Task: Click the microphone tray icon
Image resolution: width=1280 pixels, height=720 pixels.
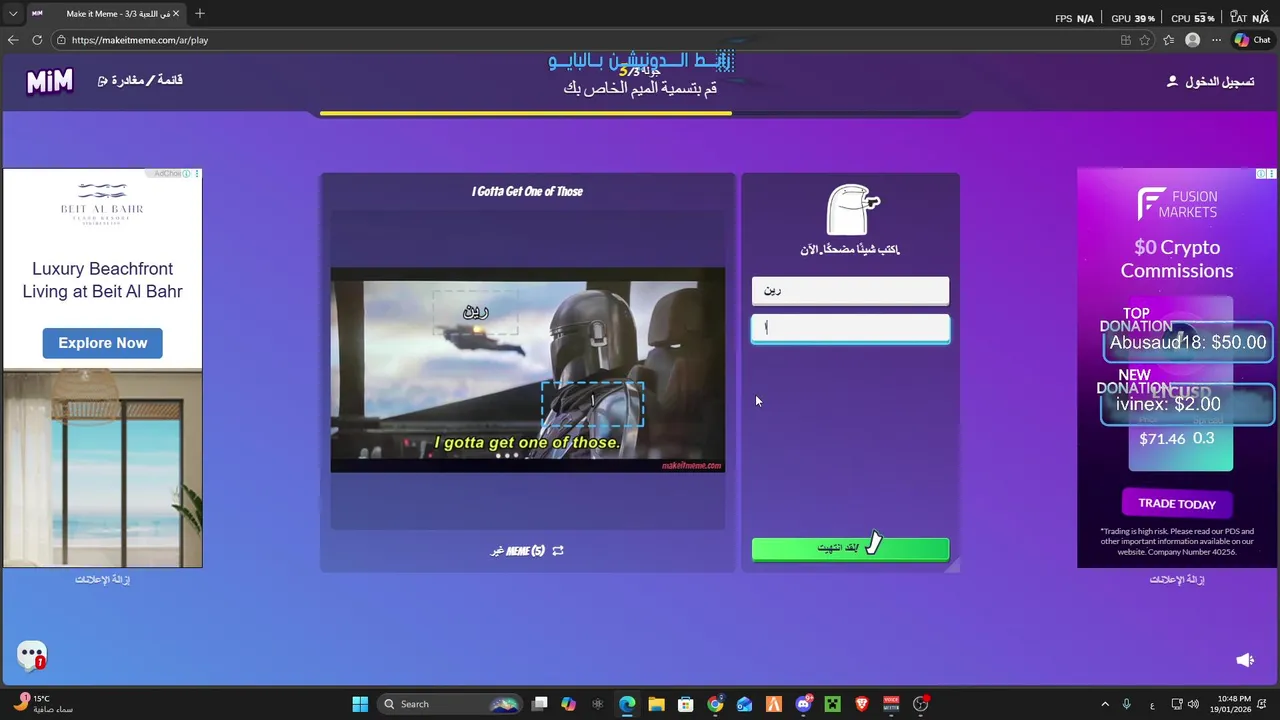Action: click(1127, 704)
